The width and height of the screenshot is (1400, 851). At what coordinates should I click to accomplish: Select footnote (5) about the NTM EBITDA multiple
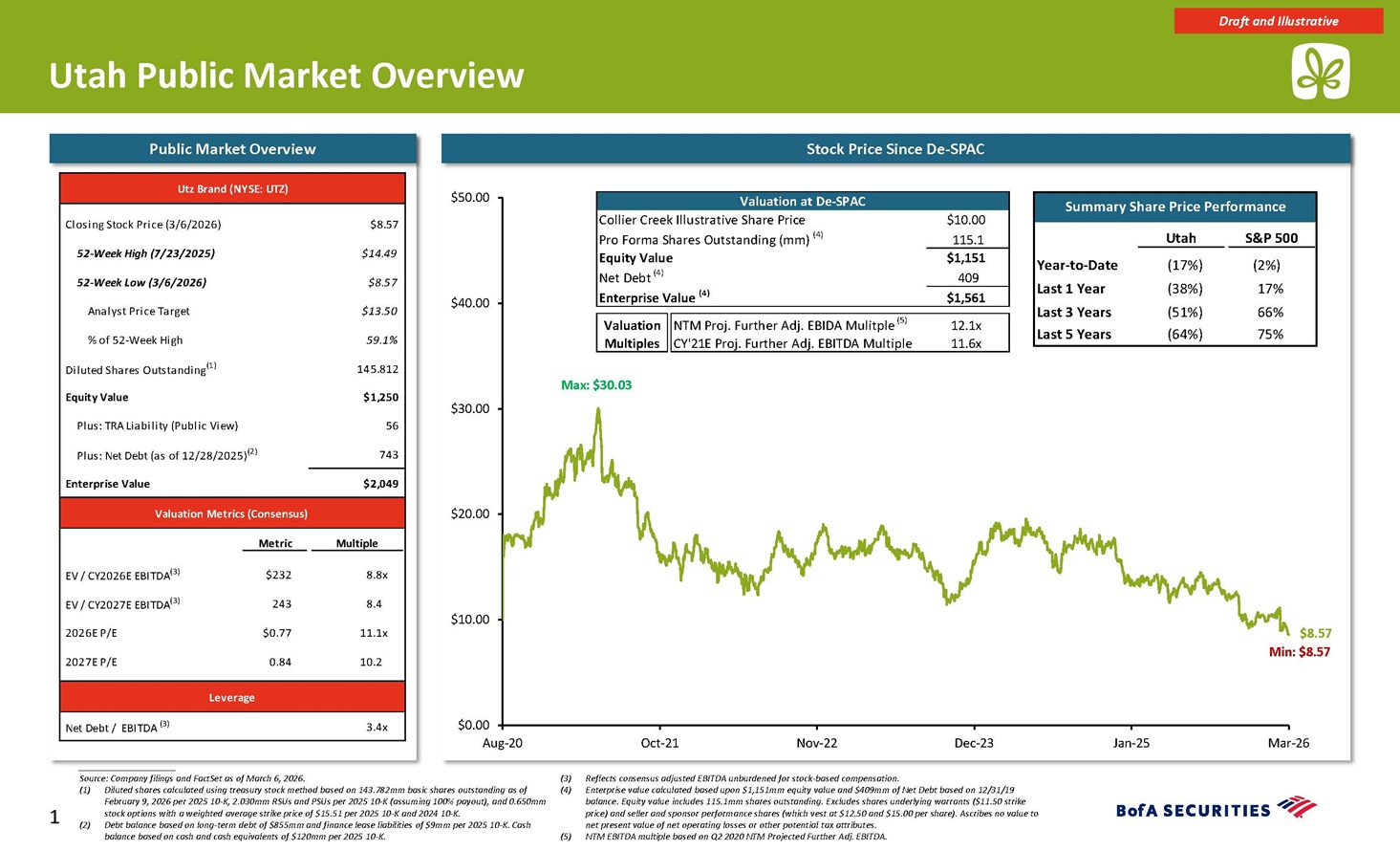point(723,837)
